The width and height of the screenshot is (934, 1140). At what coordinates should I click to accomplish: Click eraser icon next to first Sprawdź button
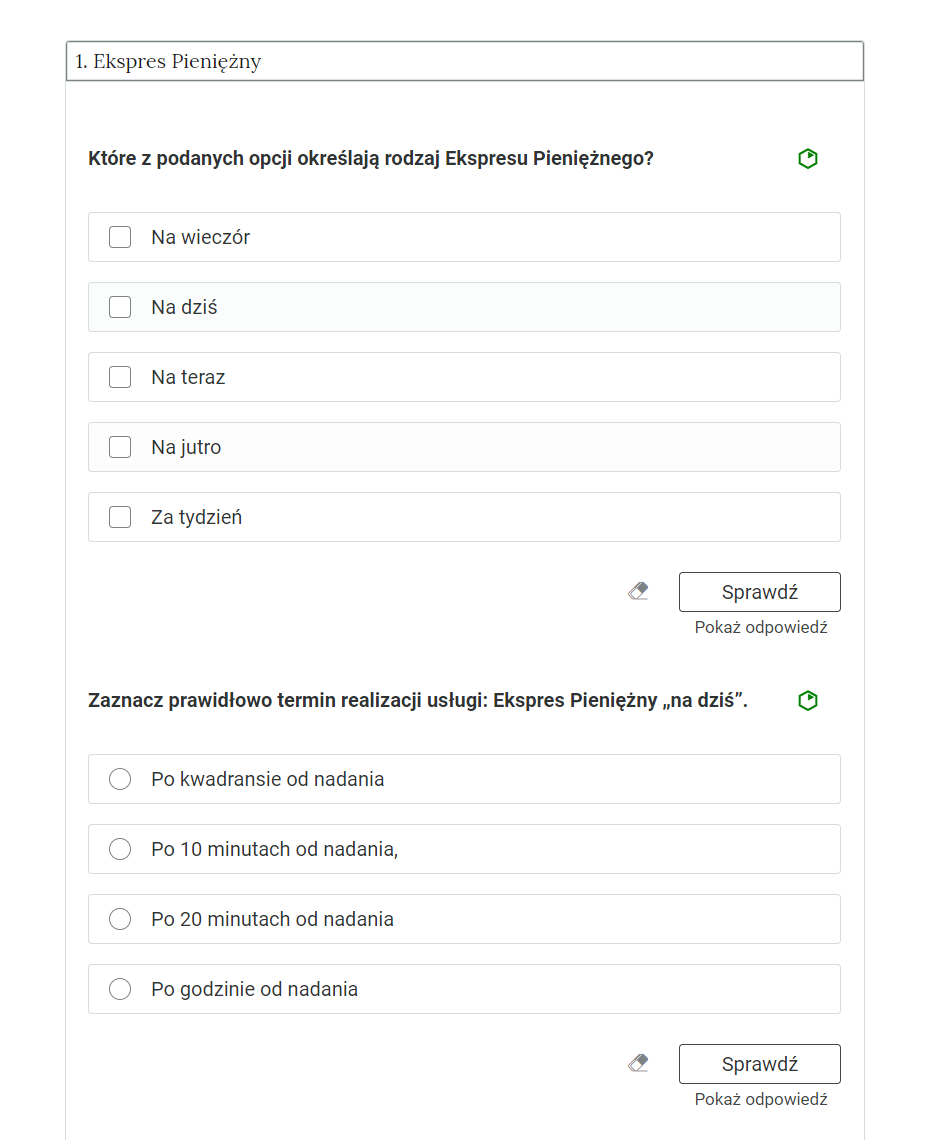pyautogui.click(x=638, y=592)
